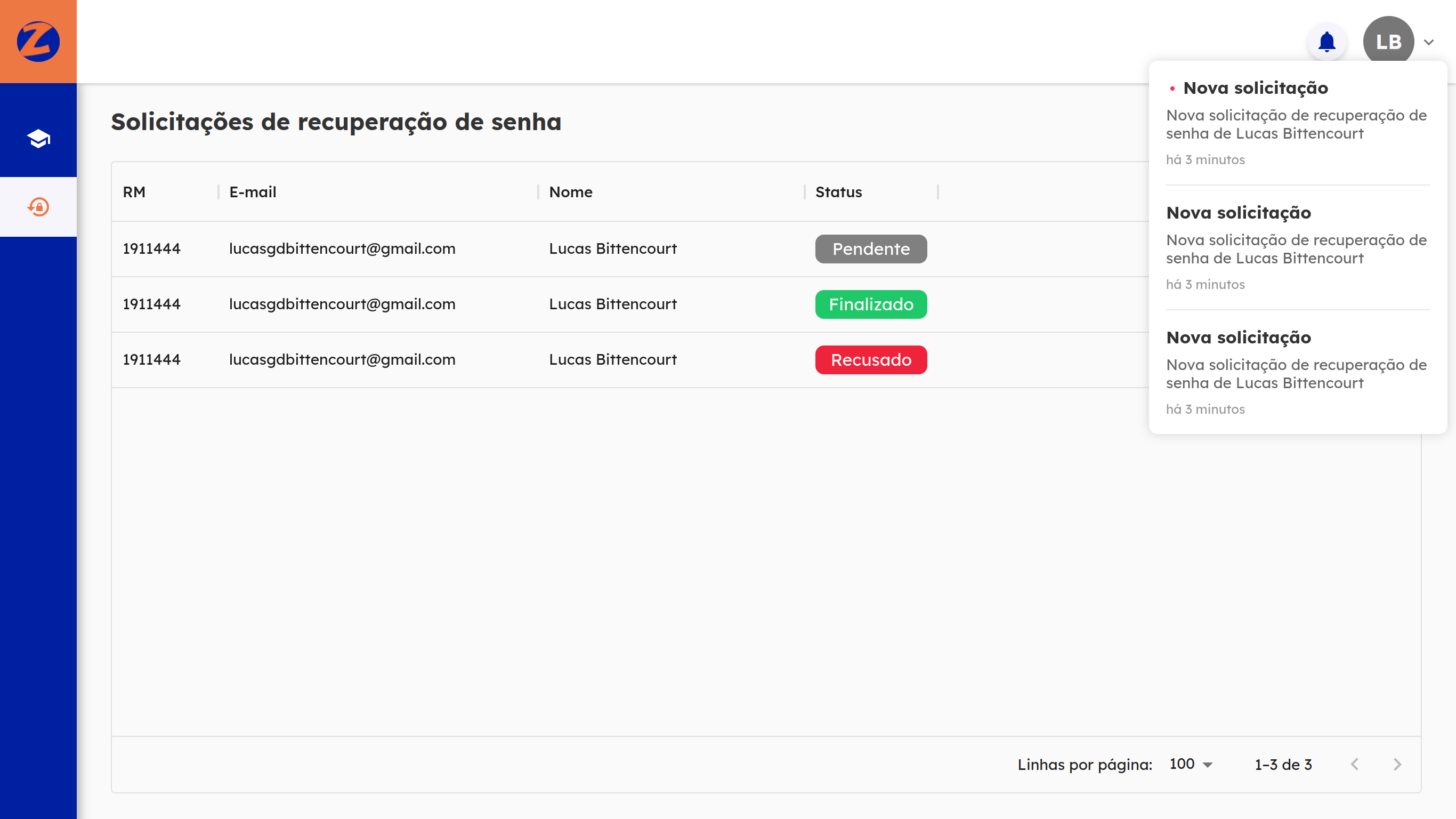Click the LB user avatar
Image resolution: width=1456 pixels, height=819 pixels.
(1388, 42)
